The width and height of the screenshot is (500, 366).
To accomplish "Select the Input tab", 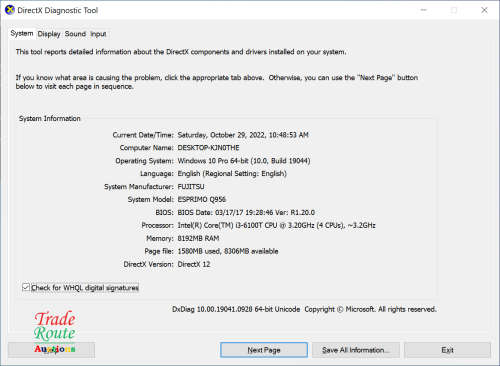I will 98,34.
